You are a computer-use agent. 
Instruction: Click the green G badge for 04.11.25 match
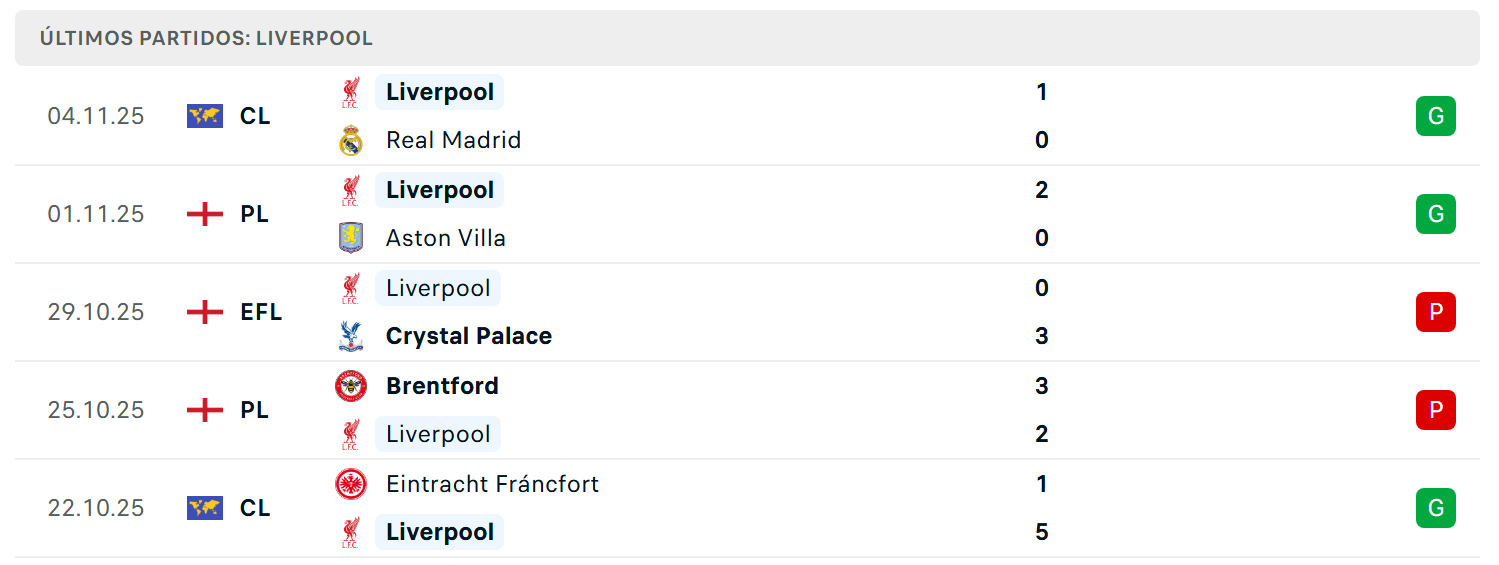click(1435, 116)
